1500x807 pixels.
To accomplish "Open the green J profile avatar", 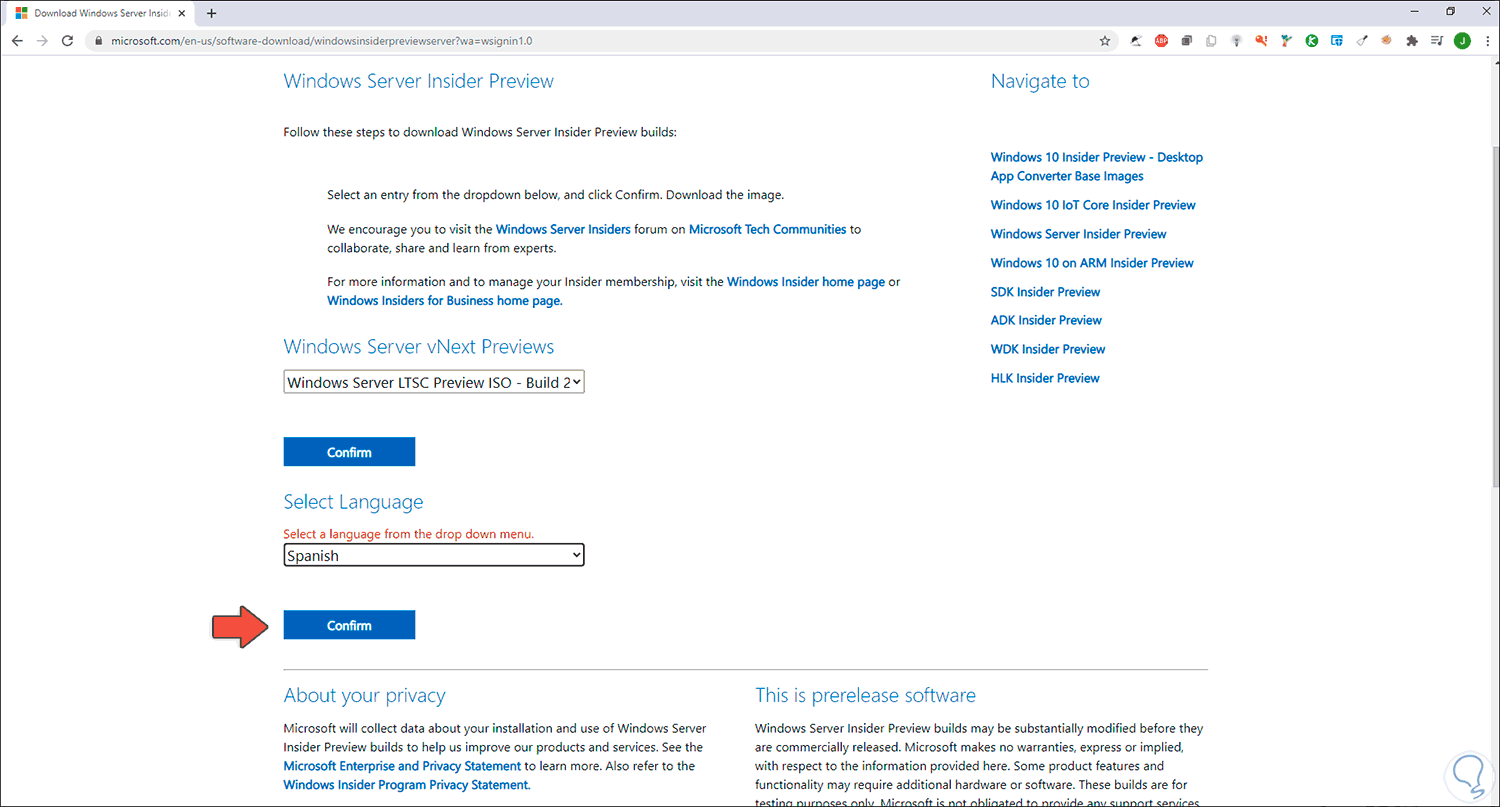I will pyautogui.click(x=1462, y=41).
